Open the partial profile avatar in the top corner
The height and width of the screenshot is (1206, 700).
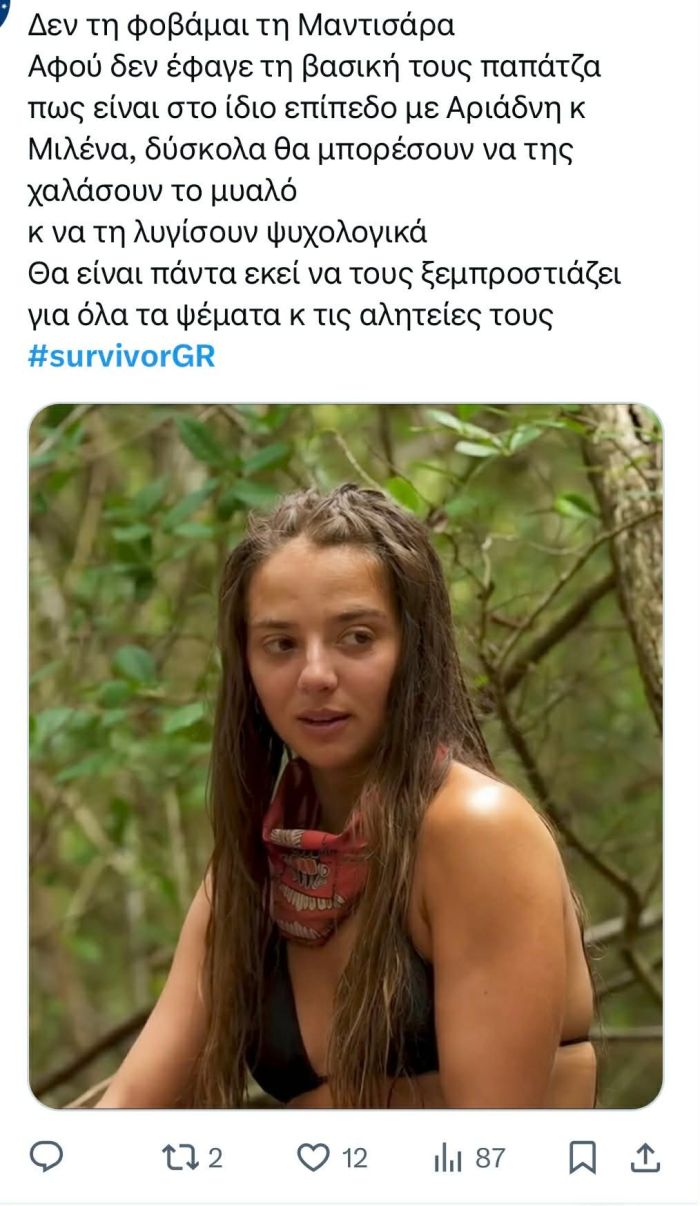[3, 8]
